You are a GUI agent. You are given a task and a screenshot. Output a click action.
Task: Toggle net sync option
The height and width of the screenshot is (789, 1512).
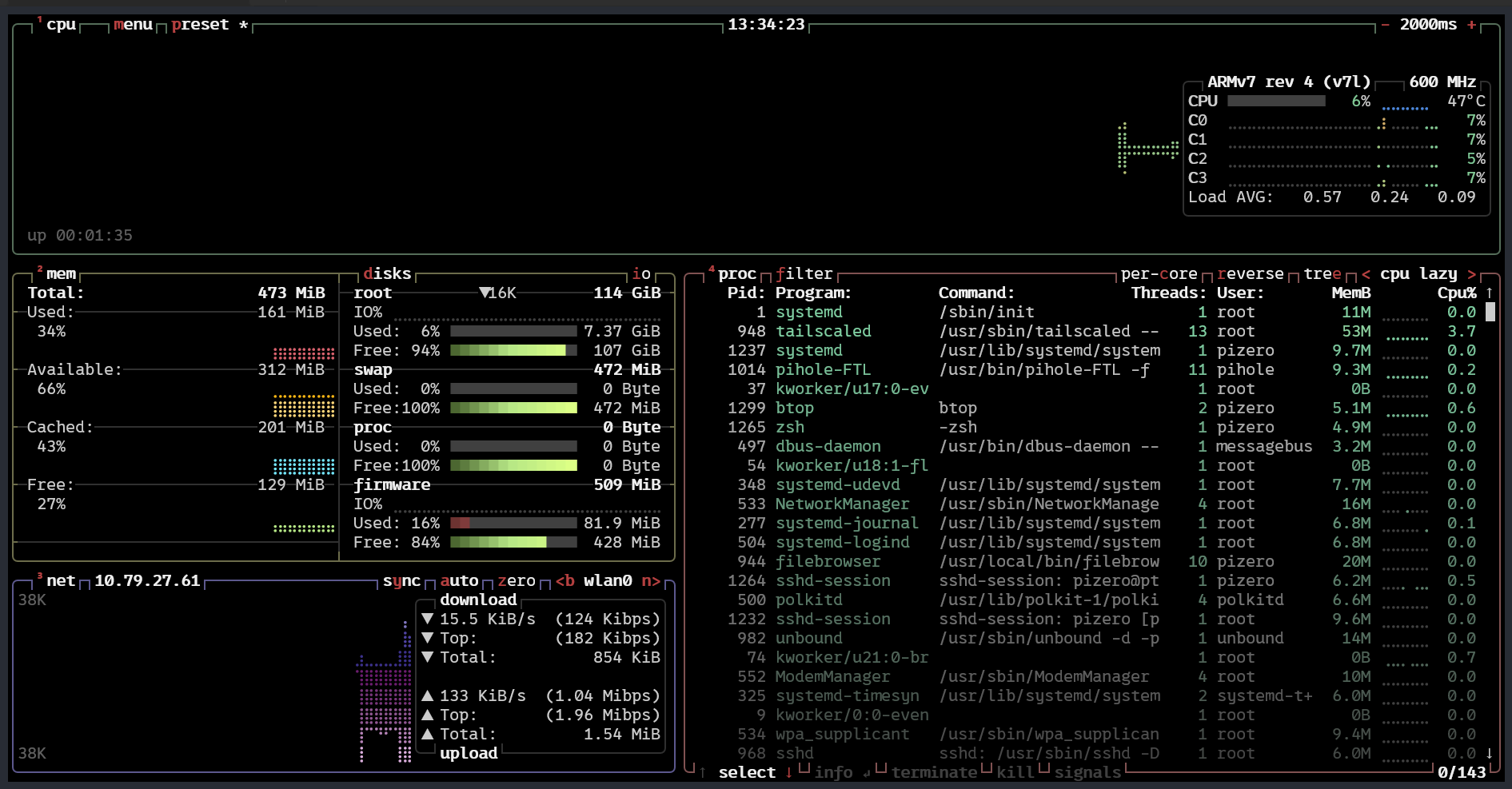401,581
